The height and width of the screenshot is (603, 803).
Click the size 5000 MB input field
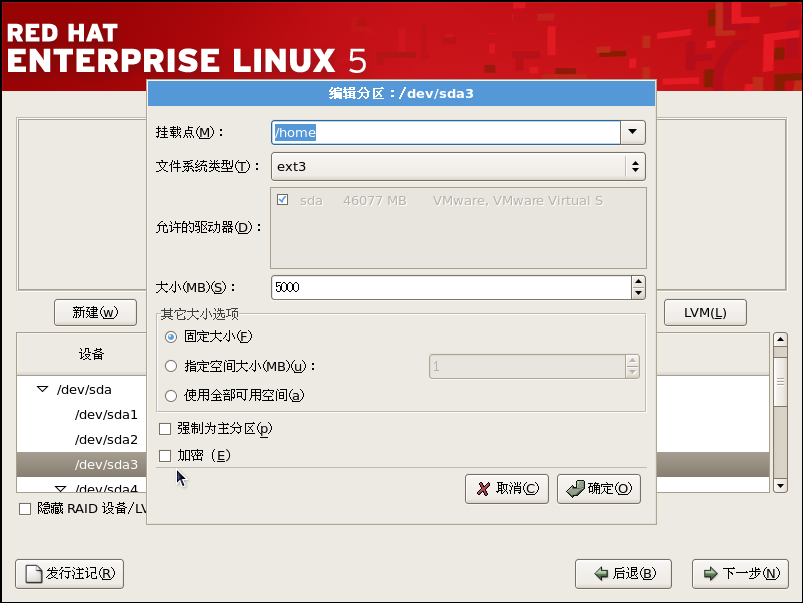coord(451,287)
